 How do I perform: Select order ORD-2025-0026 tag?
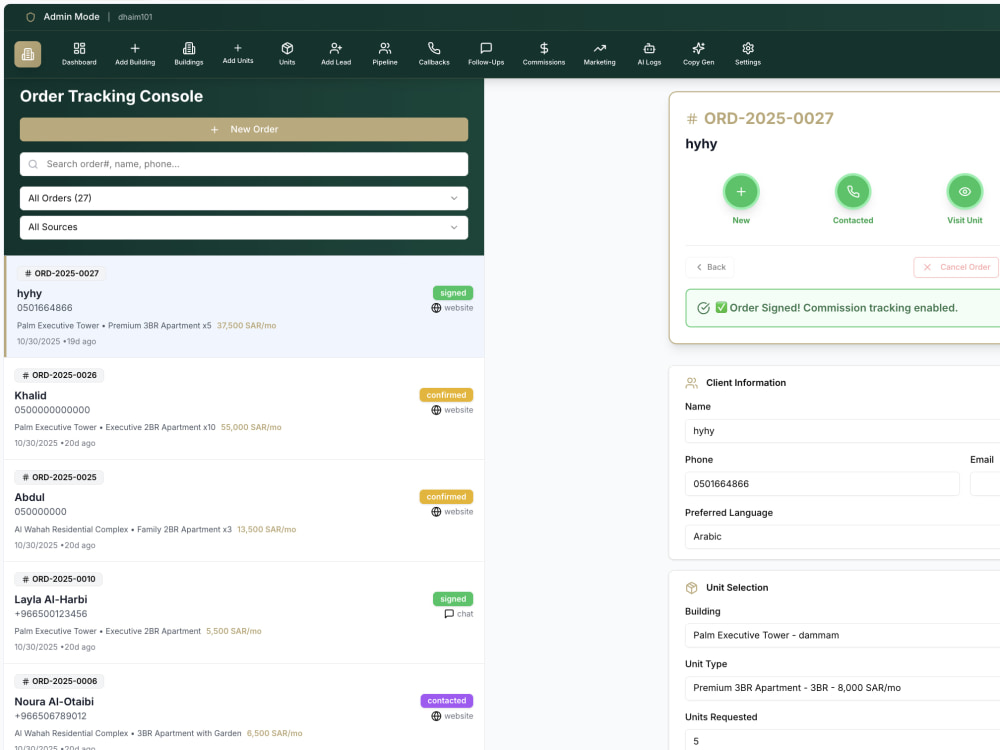pyautogui.click(x=59, y=375)
